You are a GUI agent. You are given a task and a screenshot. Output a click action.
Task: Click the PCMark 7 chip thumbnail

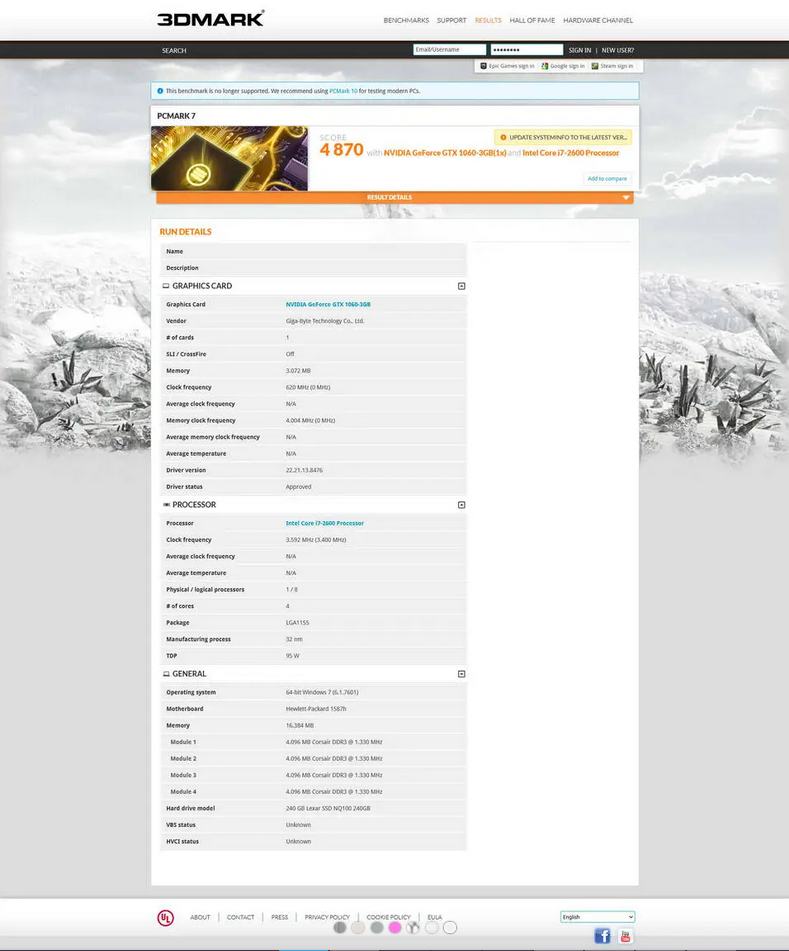[x=229, y=158]
